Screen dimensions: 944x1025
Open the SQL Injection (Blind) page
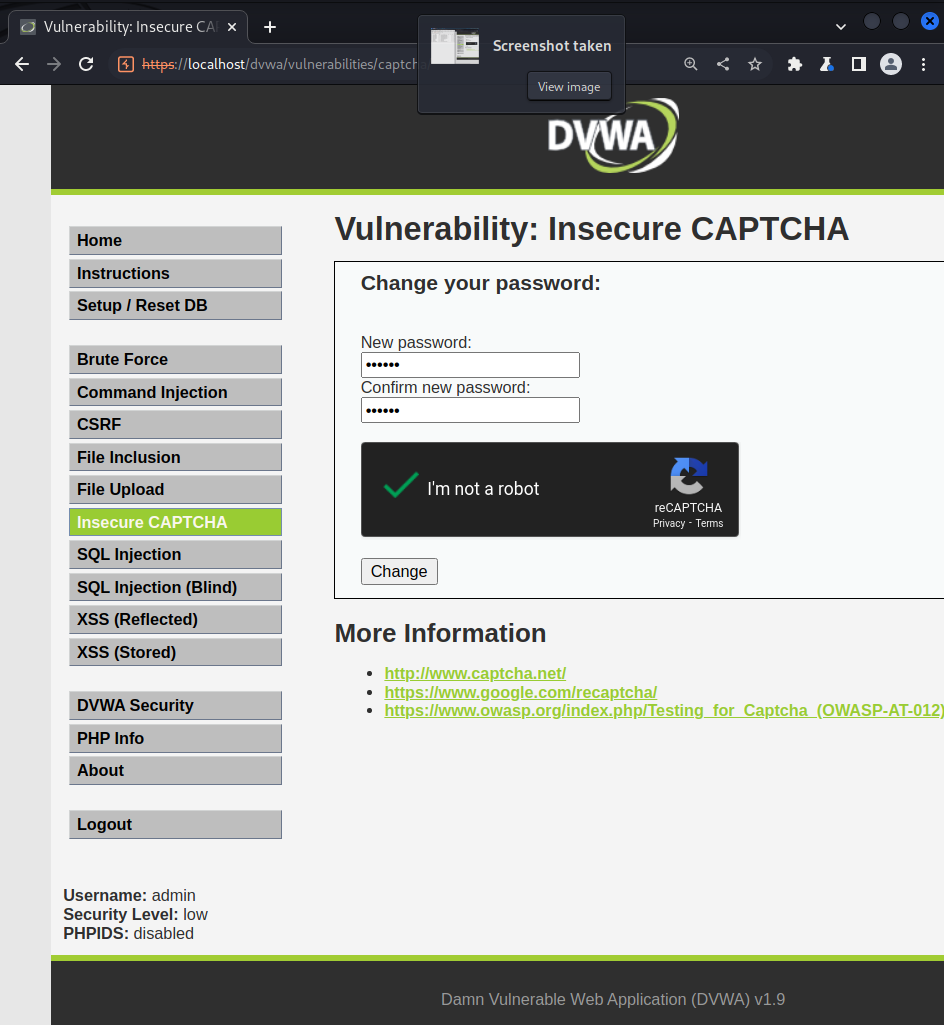[175, 587]
